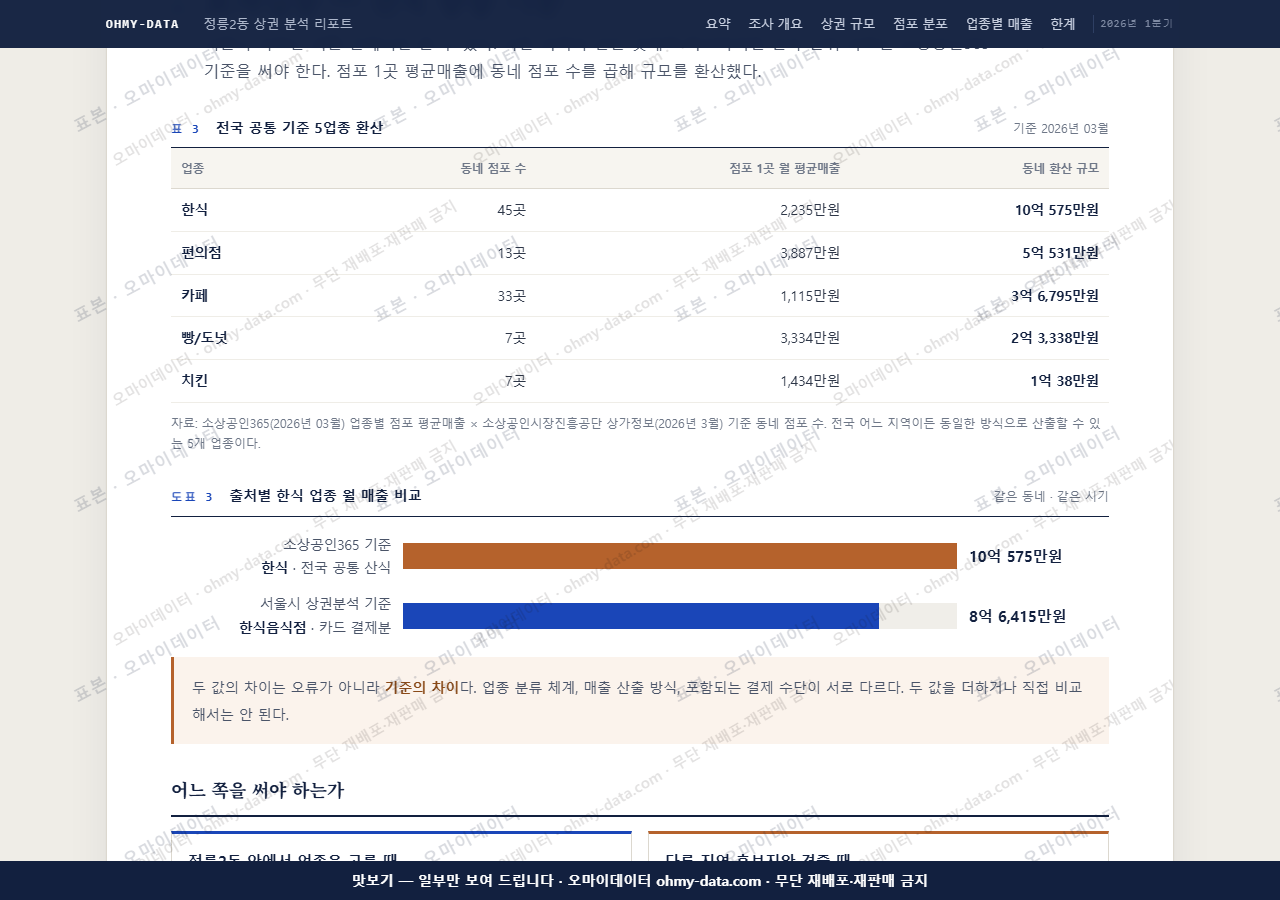Click the blue 서울시 상권분석 bar
This screenshot has height=900, width=1280.
tap(641, 616)
